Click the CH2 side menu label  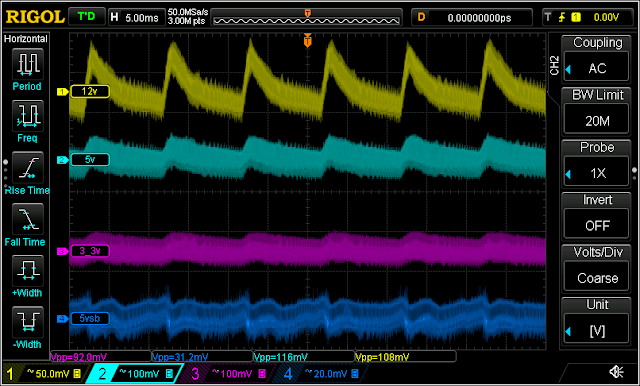tap(554, 65)
